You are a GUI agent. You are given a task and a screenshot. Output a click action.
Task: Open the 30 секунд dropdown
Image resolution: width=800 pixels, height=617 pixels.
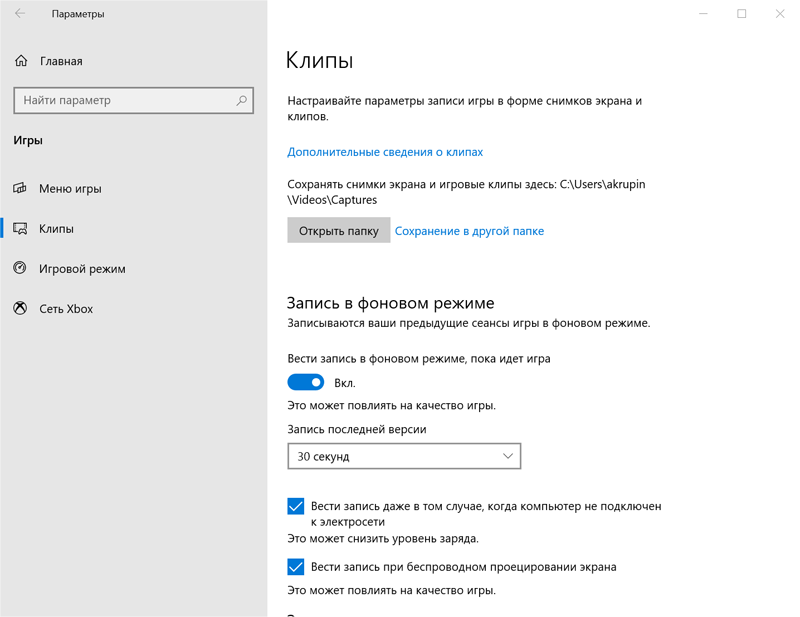404,456
